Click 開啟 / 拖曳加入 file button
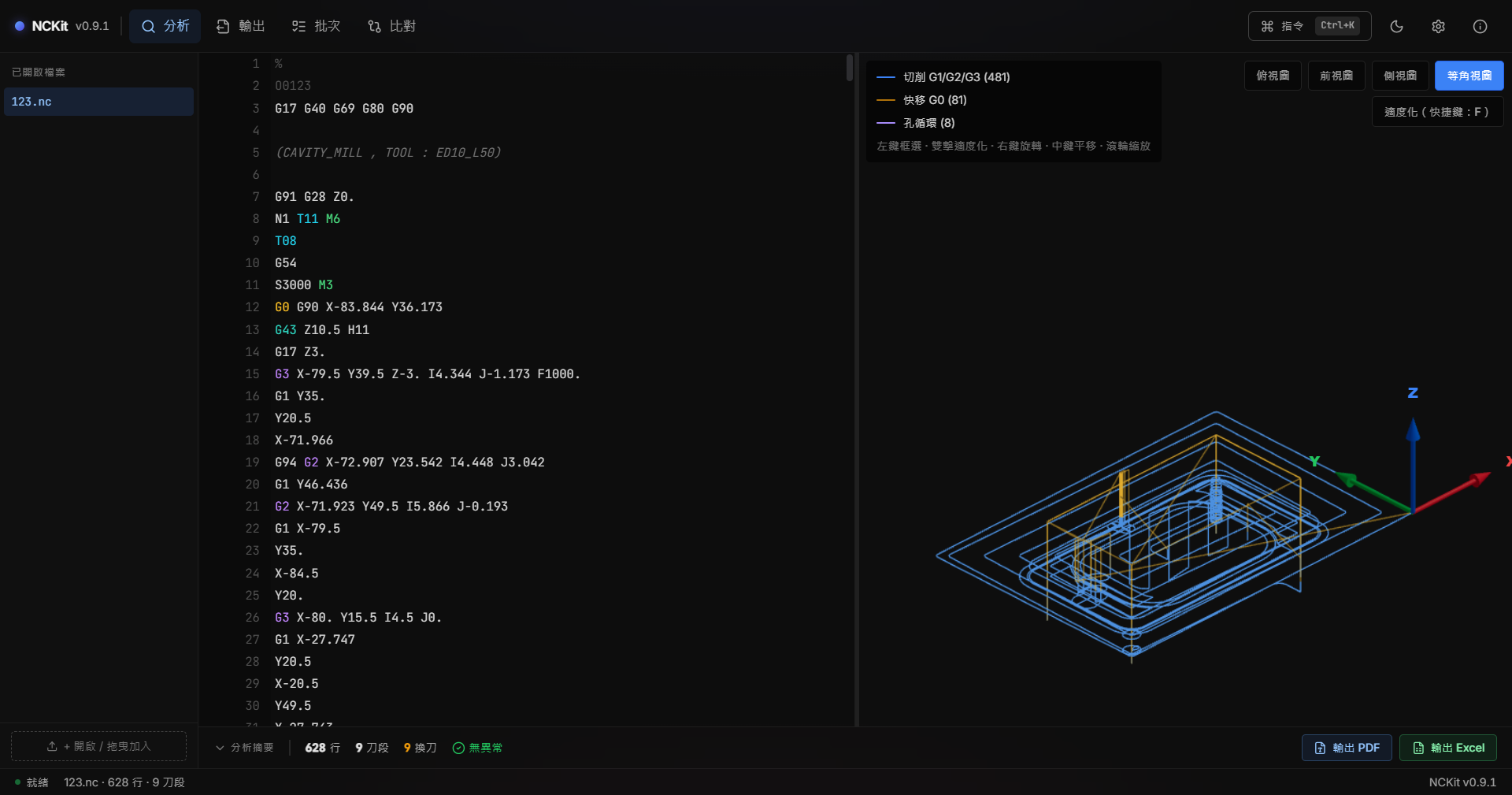This screenshot has width=1512, height=795. click(x=98, y=746)
